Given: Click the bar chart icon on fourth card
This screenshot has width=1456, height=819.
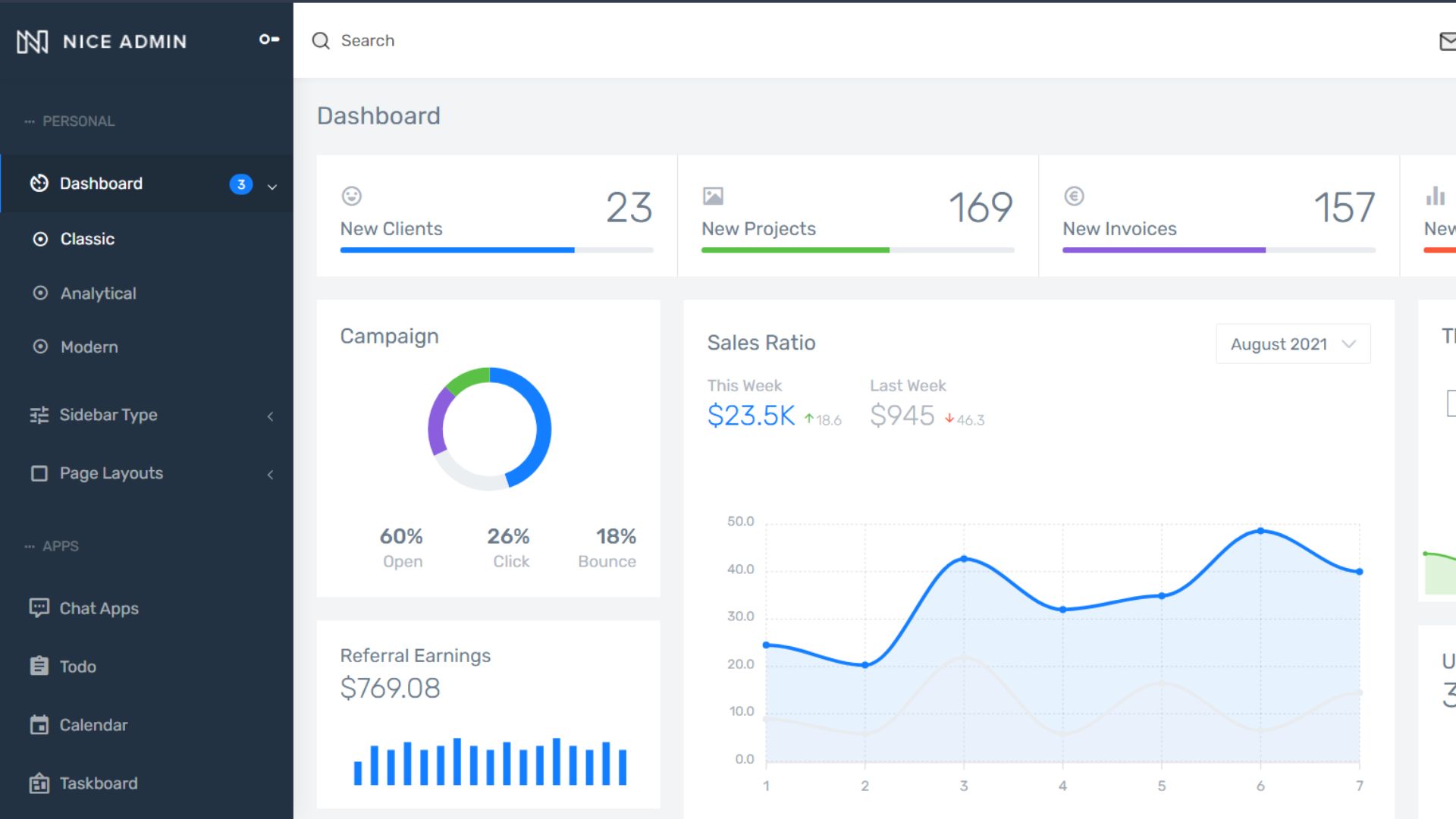Looking at the screenshot, I should [x=1435, y=196].
